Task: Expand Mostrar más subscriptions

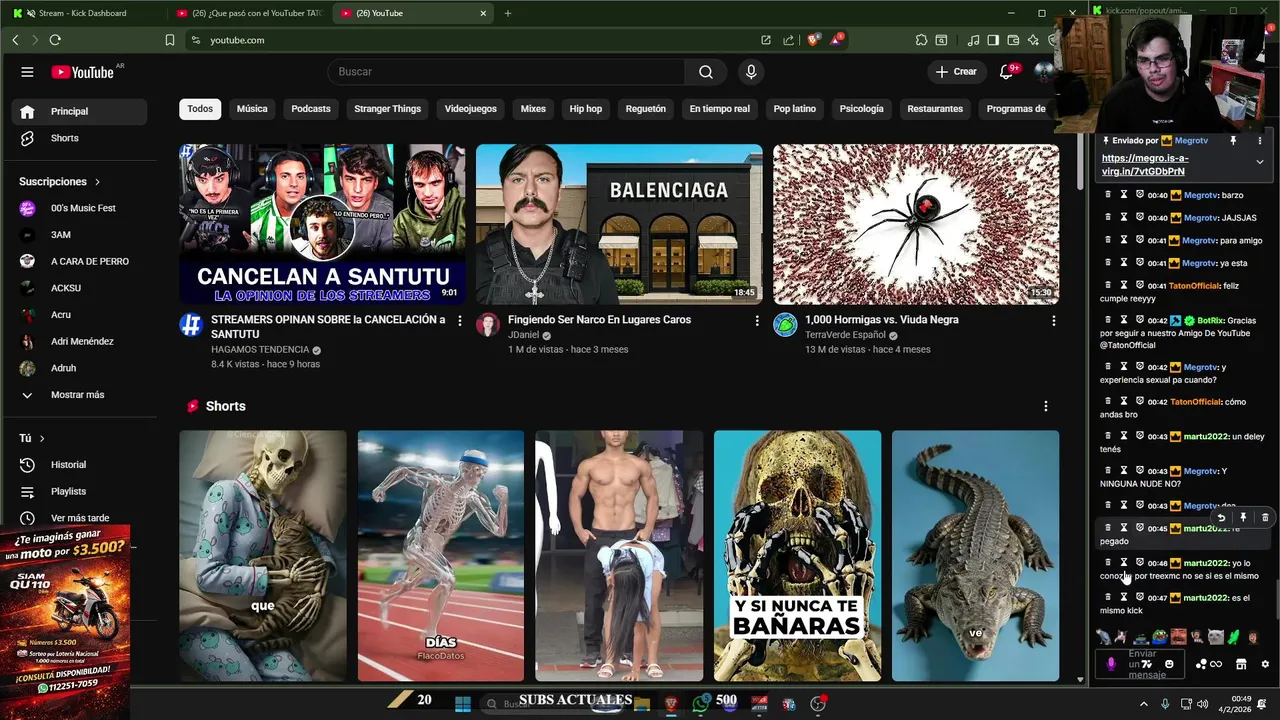Action: pyautogui.click(x=80, y=395)
